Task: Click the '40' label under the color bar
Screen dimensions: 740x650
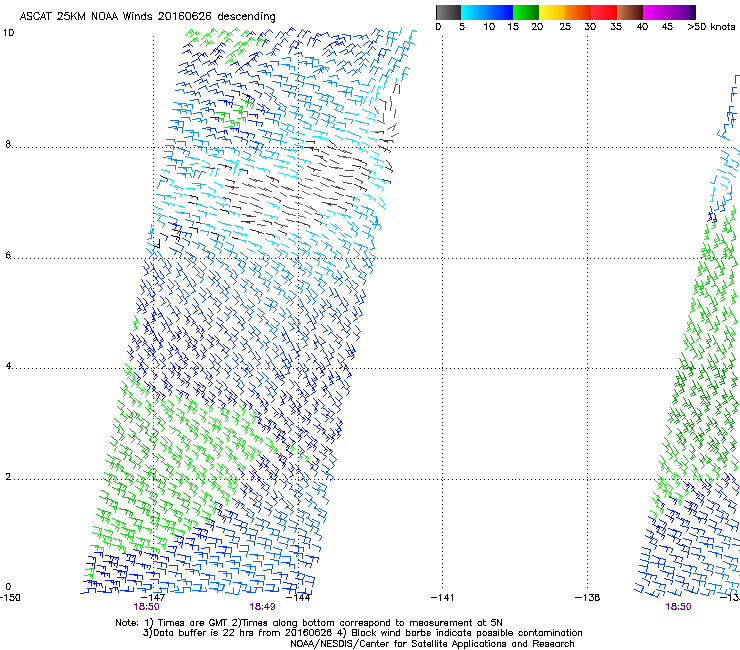Action: [x=642, y=27]
